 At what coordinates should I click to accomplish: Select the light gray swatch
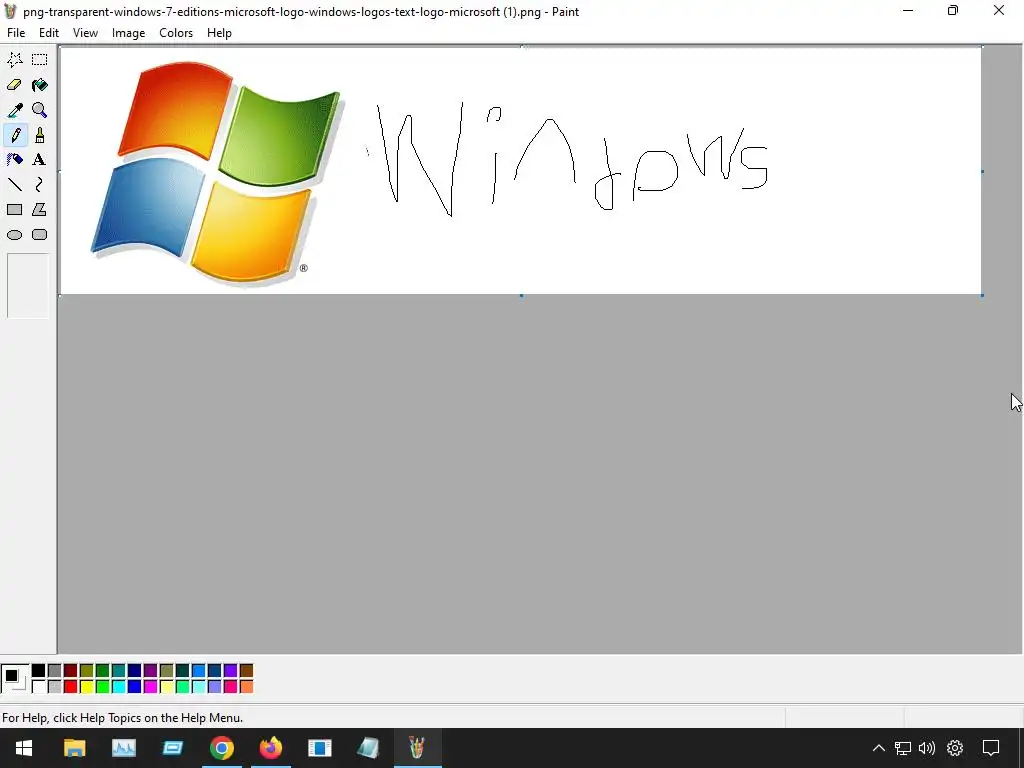point(55,686)
